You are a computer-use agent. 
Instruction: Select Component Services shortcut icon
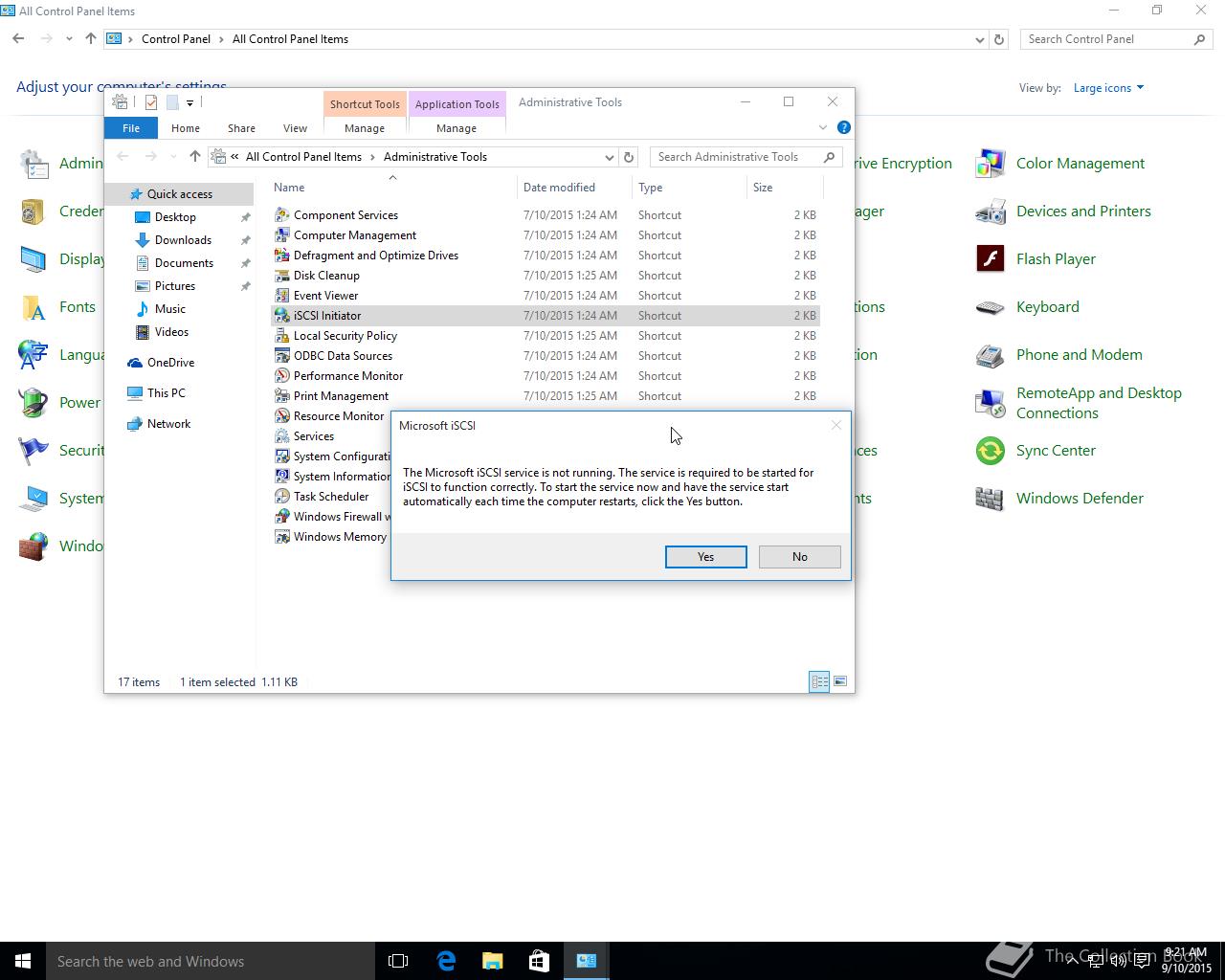coord(282,215)
